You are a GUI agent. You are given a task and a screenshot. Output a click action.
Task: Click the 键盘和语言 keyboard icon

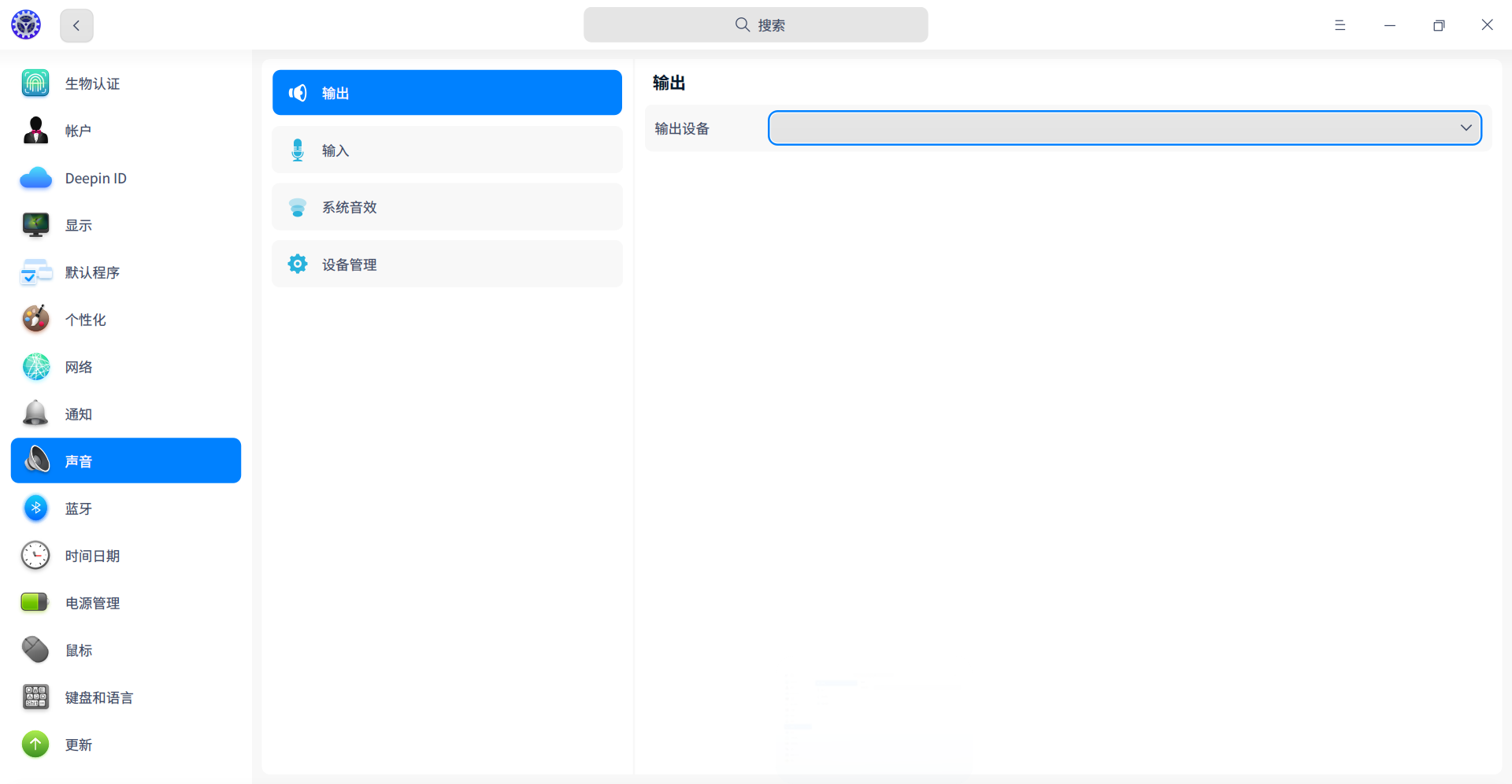click(35, 697)
